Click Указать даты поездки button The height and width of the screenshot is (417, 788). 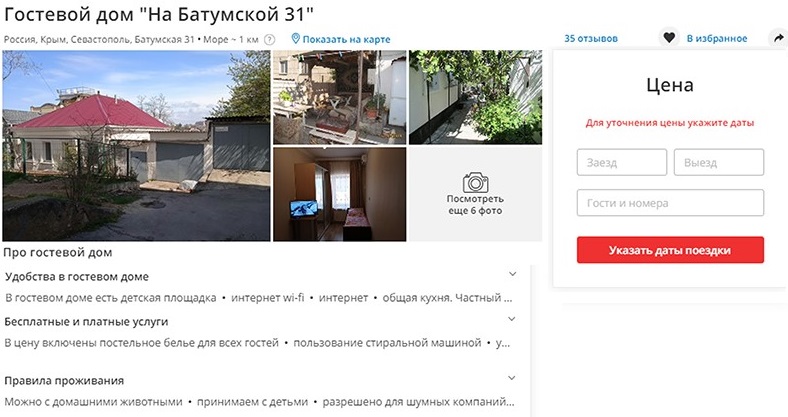tap(670, 250)
